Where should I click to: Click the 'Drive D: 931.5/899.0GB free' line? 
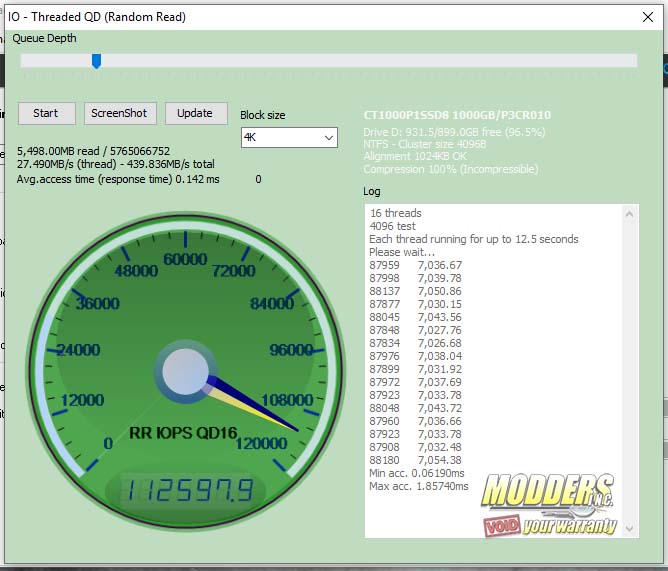(x=454, y=132)
